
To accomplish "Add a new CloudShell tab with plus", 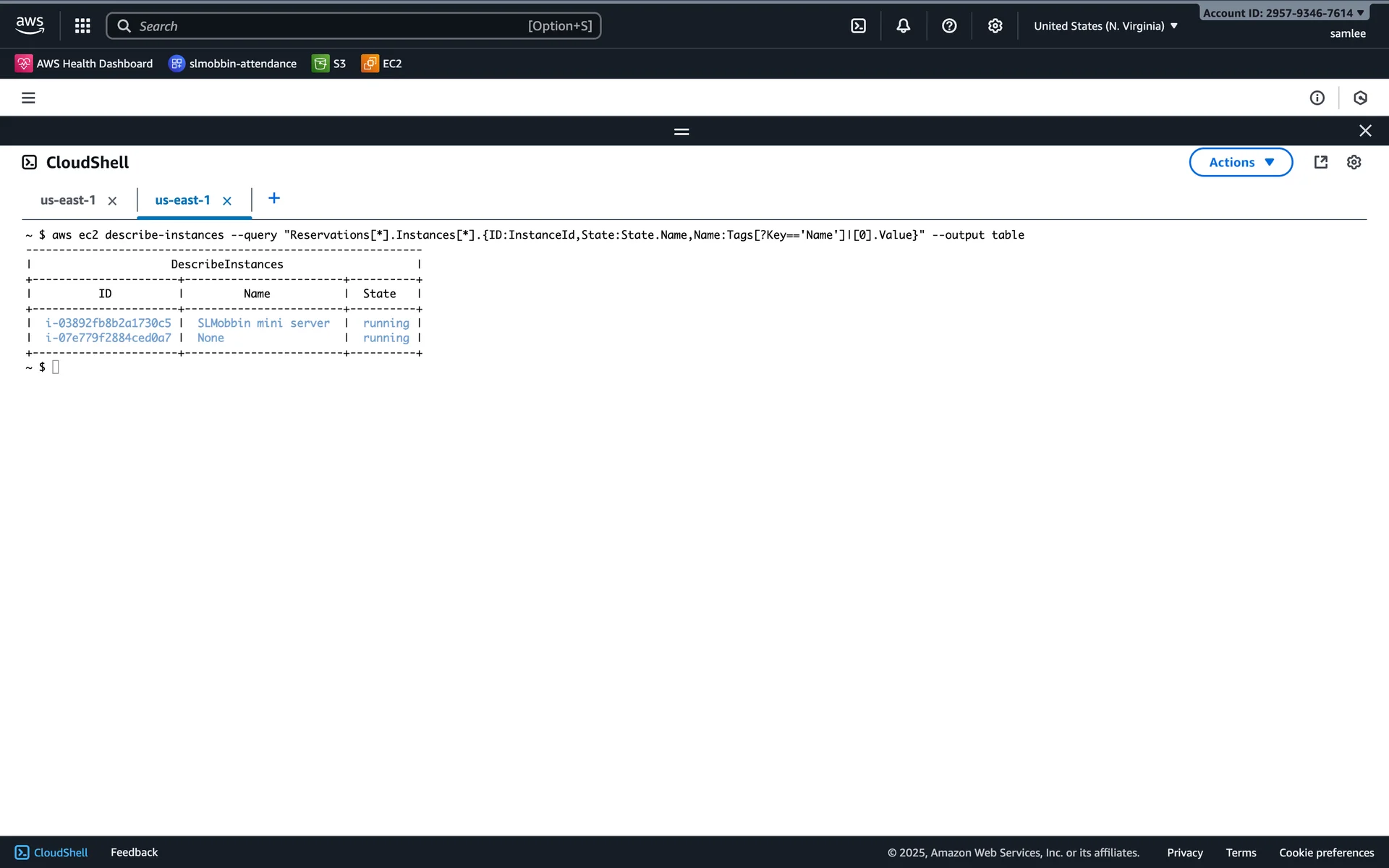I will [x=273, y=198].
